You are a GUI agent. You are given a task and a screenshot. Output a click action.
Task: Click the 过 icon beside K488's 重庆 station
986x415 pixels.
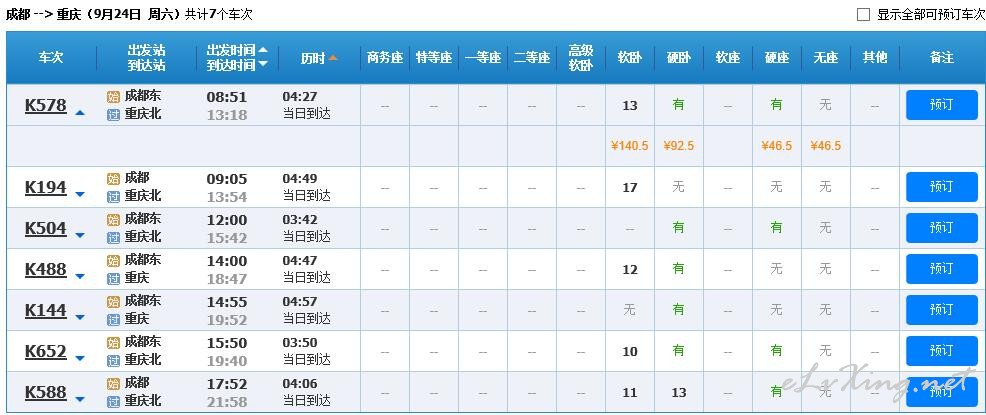(x=113, y=279)
